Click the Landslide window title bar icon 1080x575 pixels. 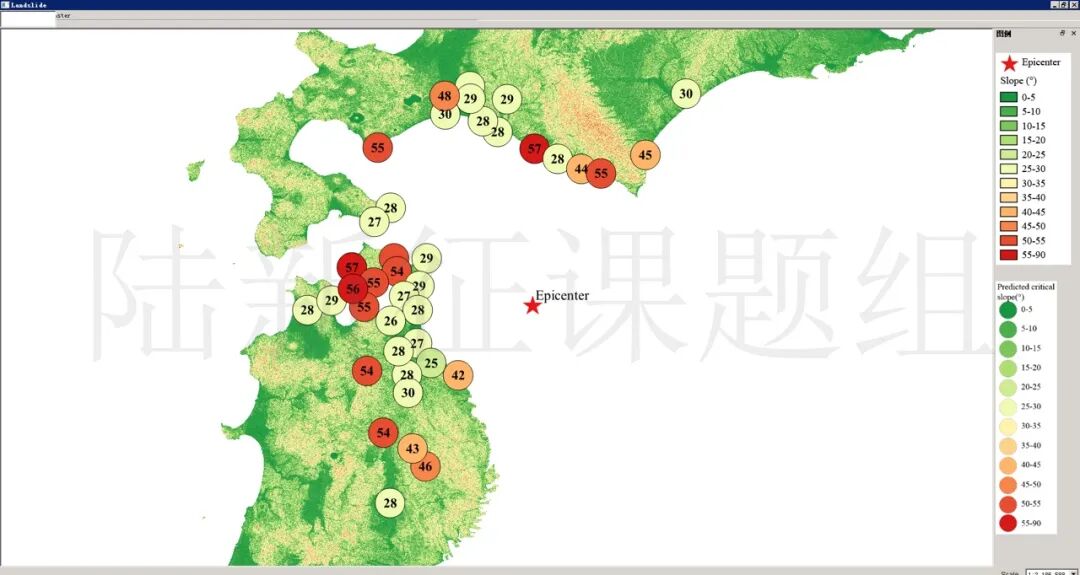click(5, 5)
